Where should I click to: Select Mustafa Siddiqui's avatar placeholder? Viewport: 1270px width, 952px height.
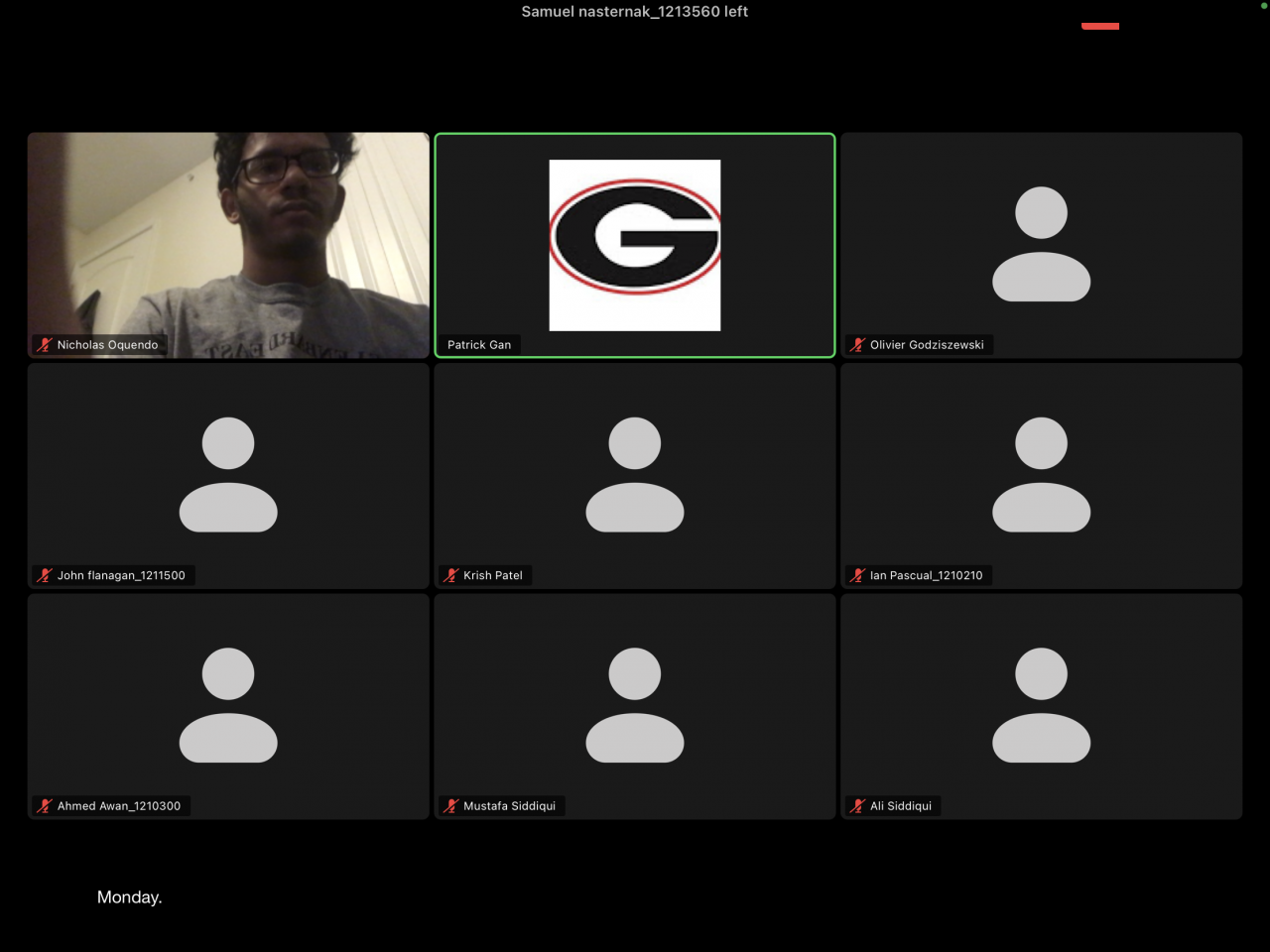tap(635, 705)
